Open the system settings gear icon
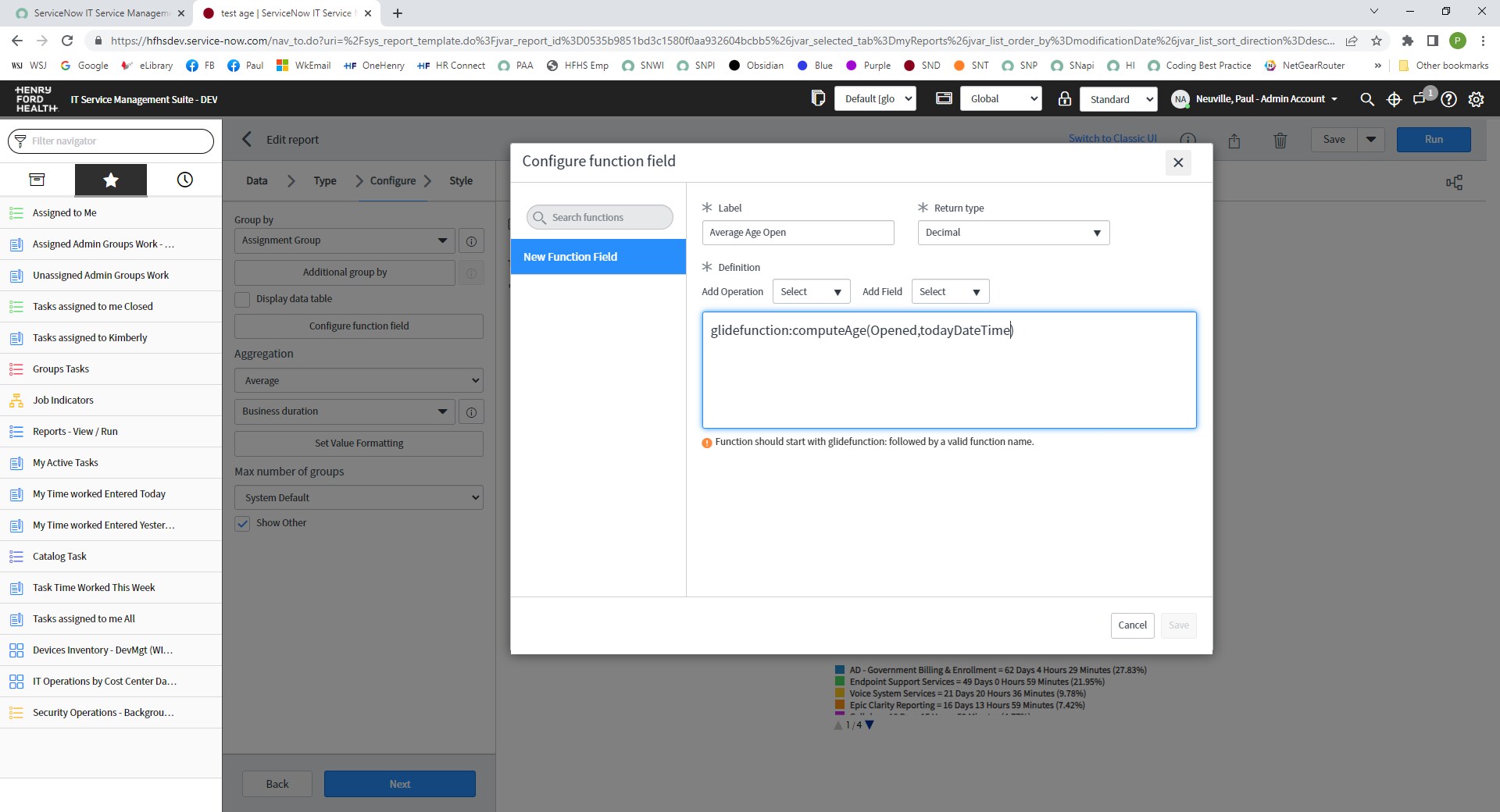 point(1476,99)
